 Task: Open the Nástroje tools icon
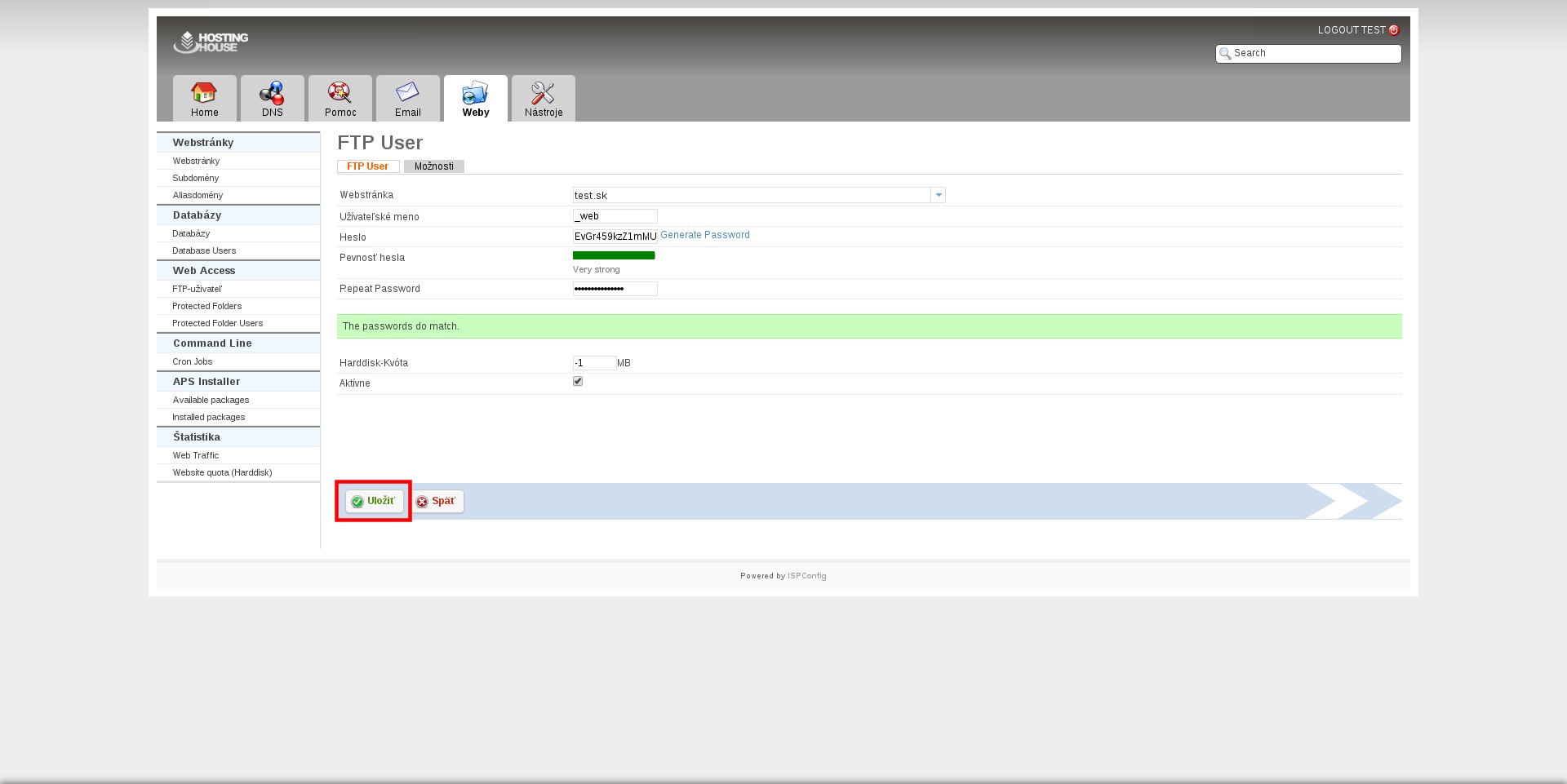pyautogui.click(x=543, y=93)
